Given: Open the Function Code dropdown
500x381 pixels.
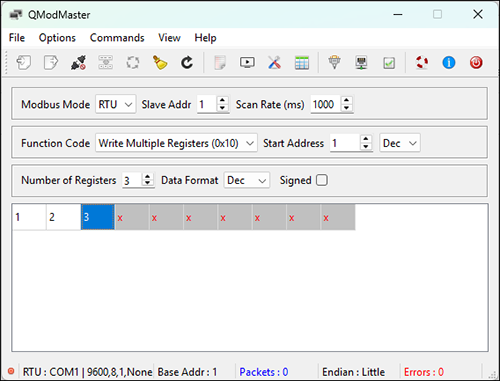Looking at the screenshot, I should click(x=176, y=143).
